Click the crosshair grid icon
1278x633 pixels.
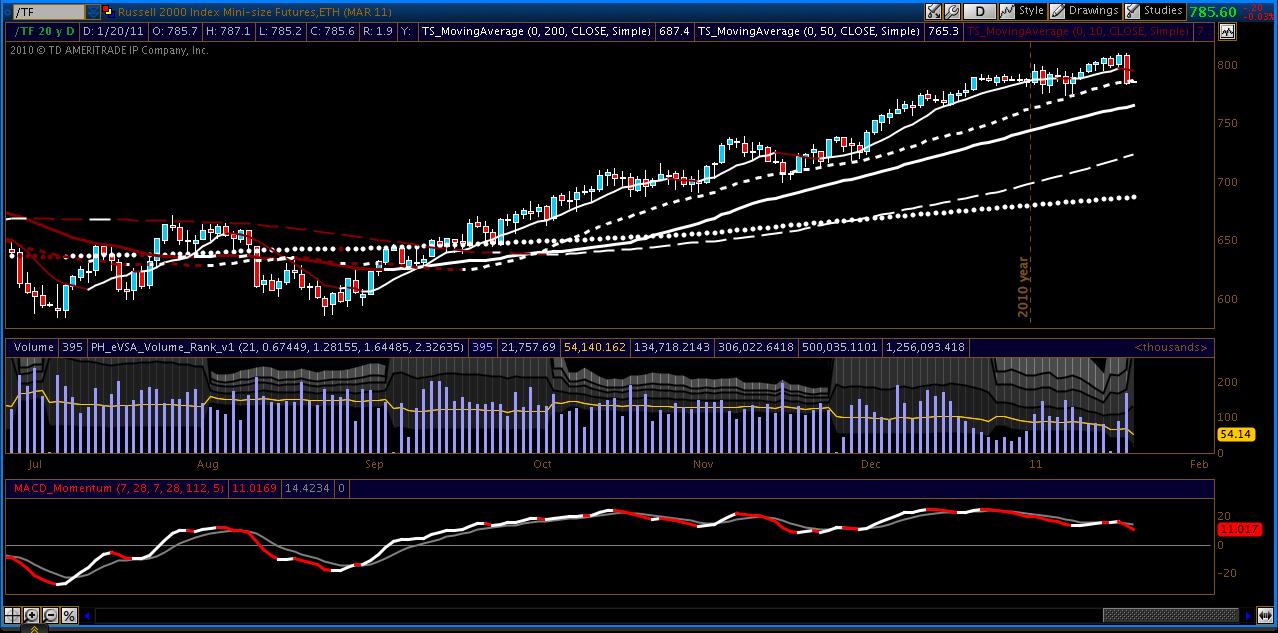[12, 615]
